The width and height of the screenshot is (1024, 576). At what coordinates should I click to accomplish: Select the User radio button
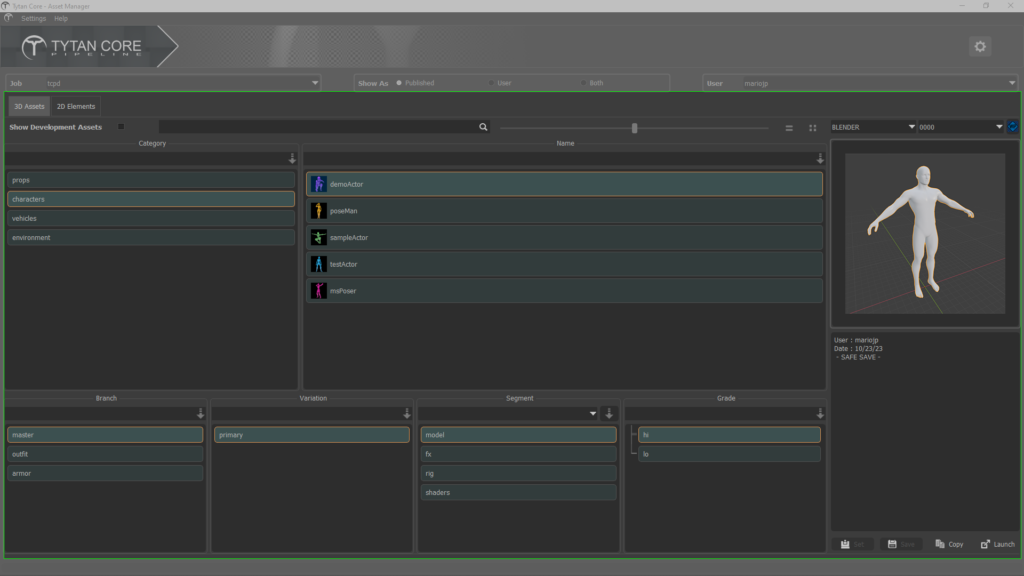491,83
